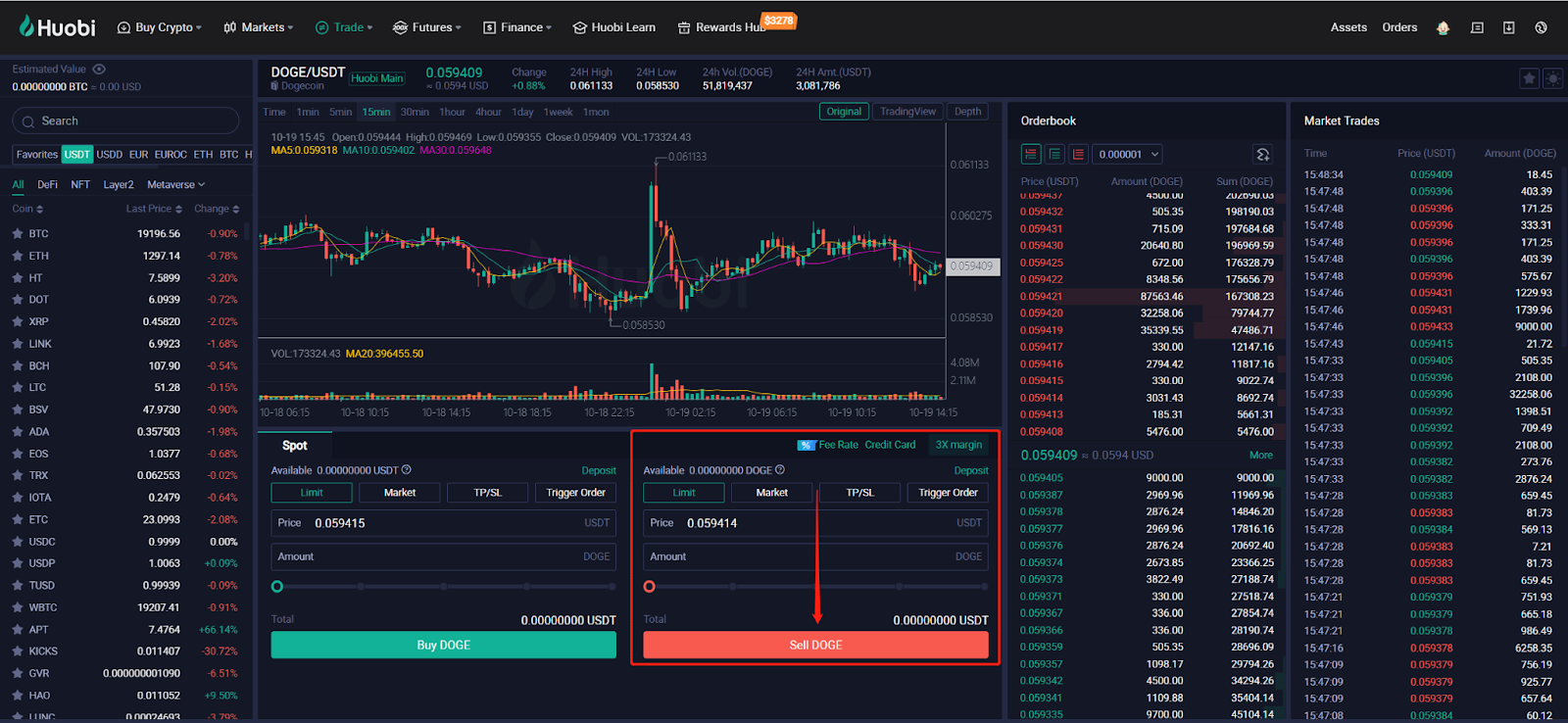Select the 1hour chart interval
Image resolution: width=1568 pixels, height=723 pixels.
452,112
